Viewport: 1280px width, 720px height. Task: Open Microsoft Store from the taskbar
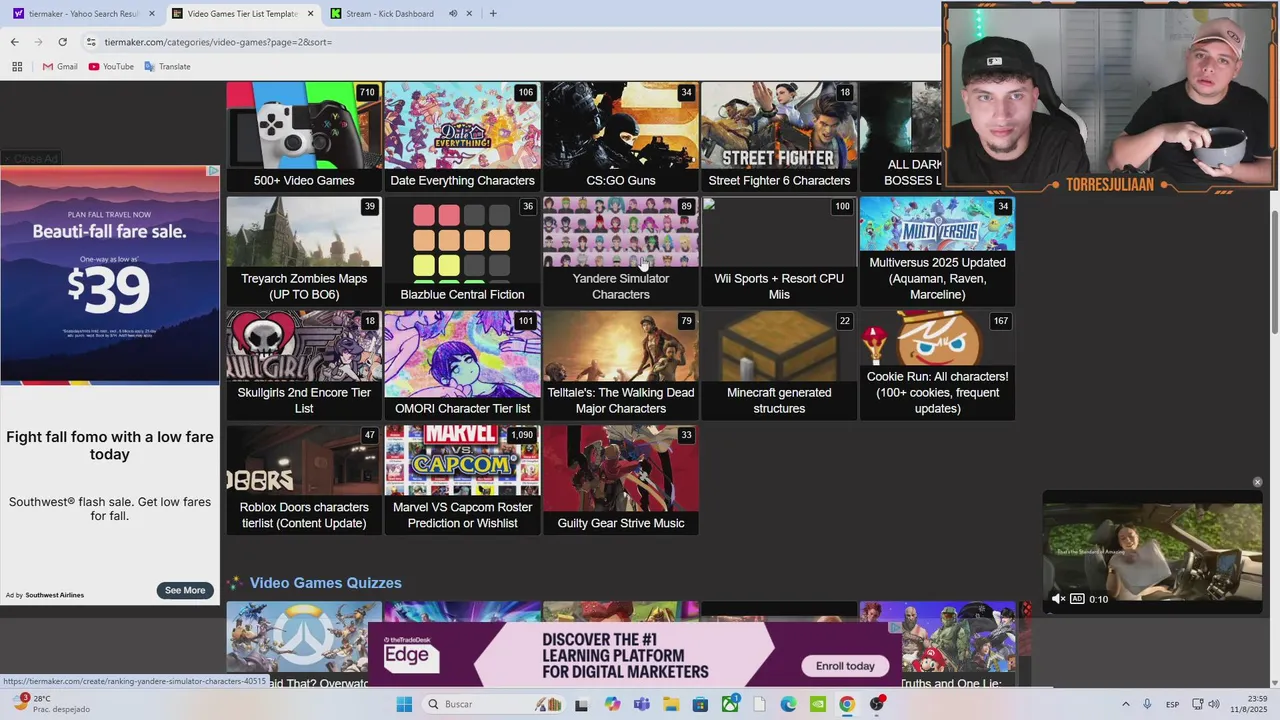pyautogui.click(x=700, y=704)
